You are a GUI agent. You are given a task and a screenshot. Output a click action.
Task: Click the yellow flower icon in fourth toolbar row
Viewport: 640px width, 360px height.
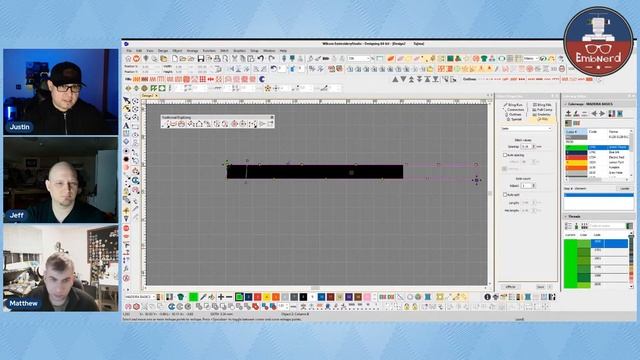click(x=268, y=88)
